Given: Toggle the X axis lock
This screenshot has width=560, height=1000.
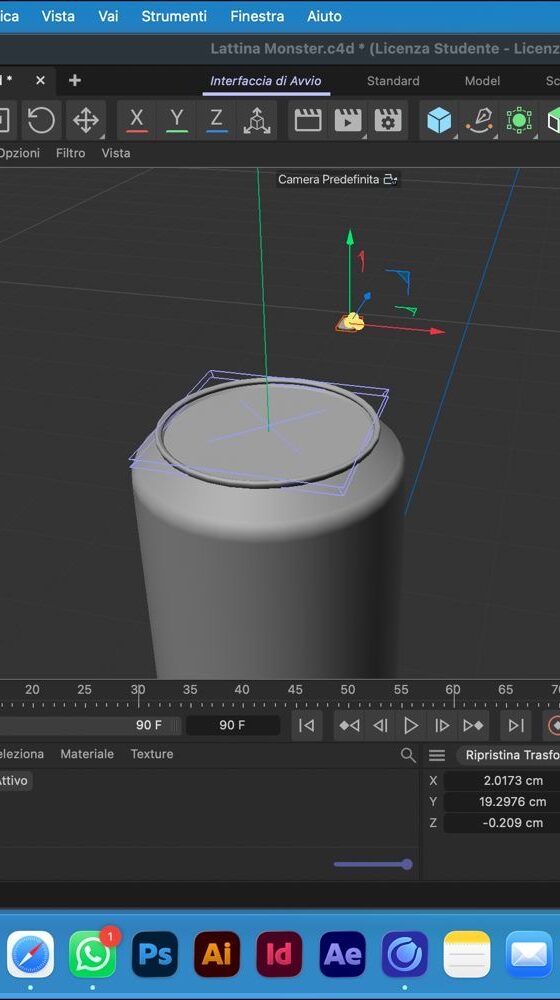Looking at the screenshot, I should click(x=136, y=120).
